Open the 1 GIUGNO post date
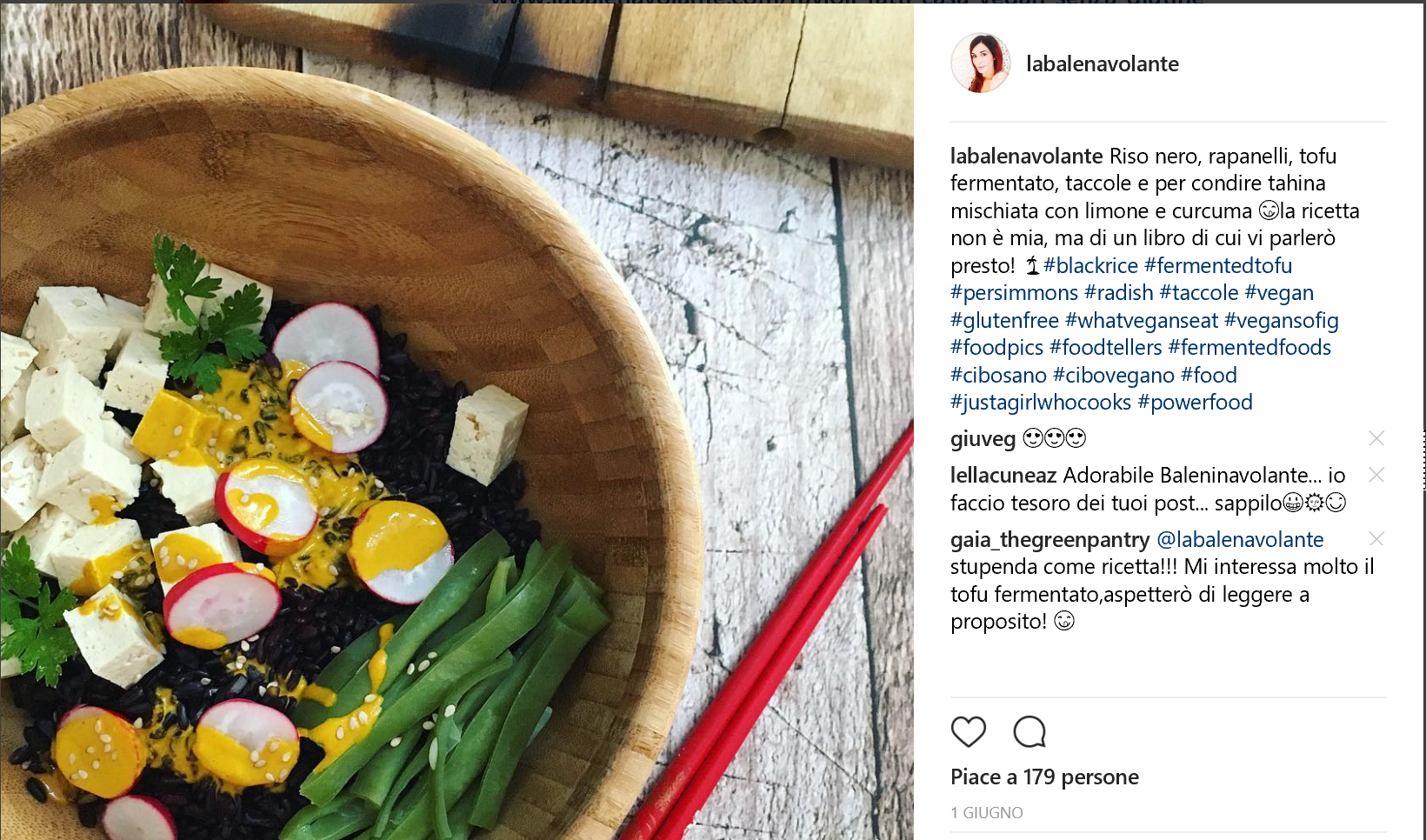The height and width of the screenshot is (840, 1426). pyautogui.click(x=986, y=813)
